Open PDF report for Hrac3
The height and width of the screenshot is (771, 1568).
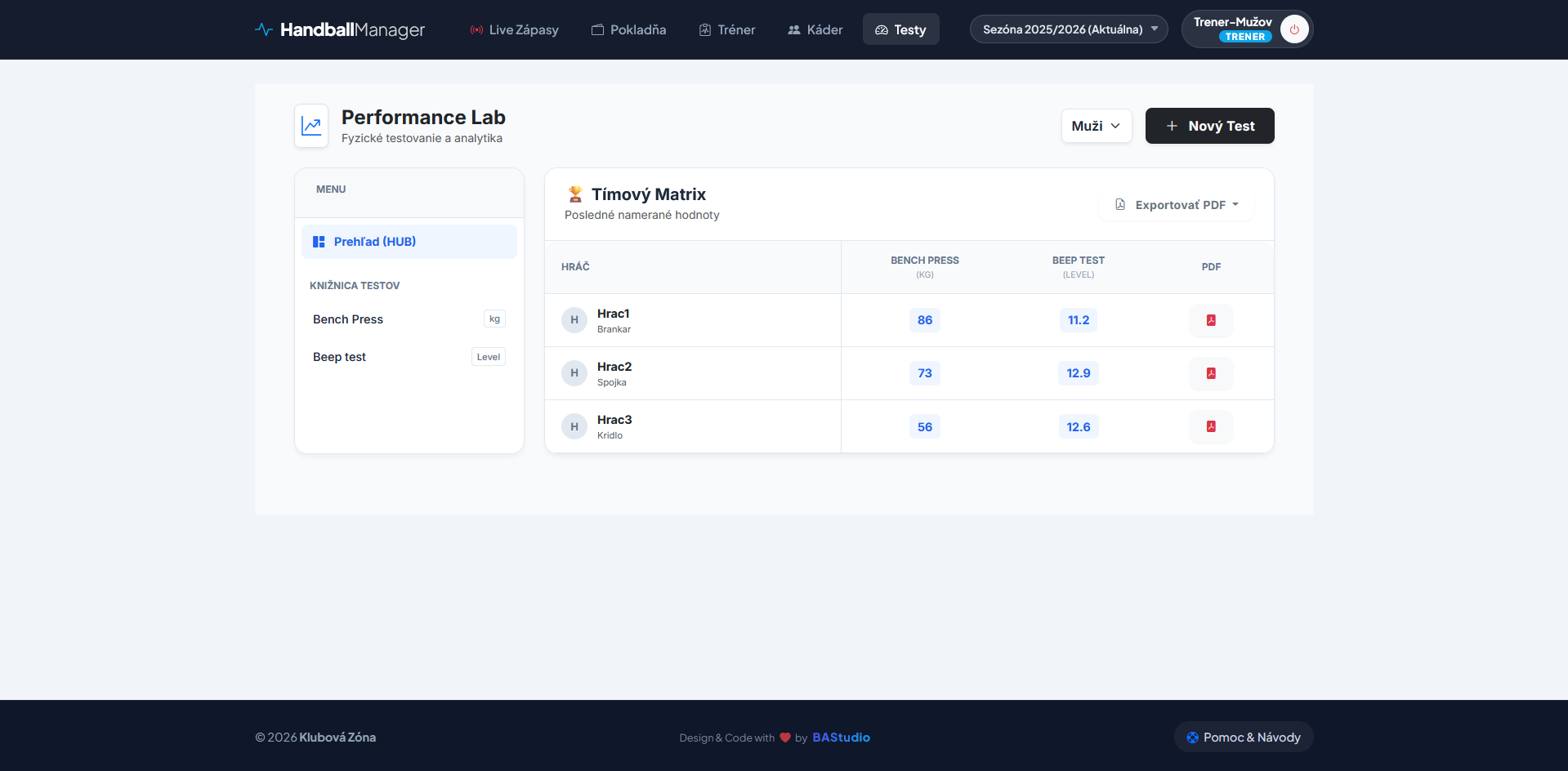1211,426
